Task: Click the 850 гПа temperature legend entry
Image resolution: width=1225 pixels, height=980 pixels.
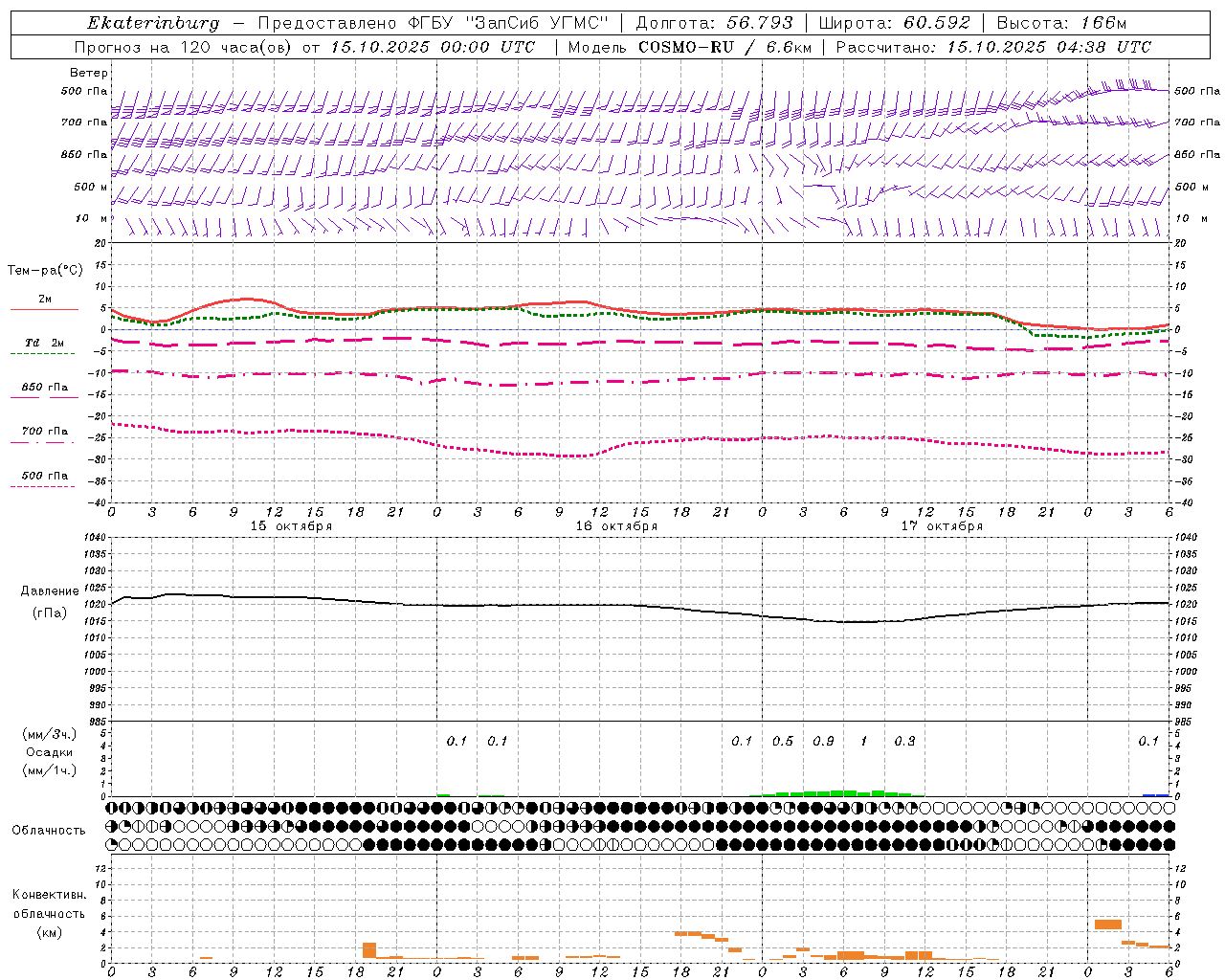Action: click(x=44, y=388)
